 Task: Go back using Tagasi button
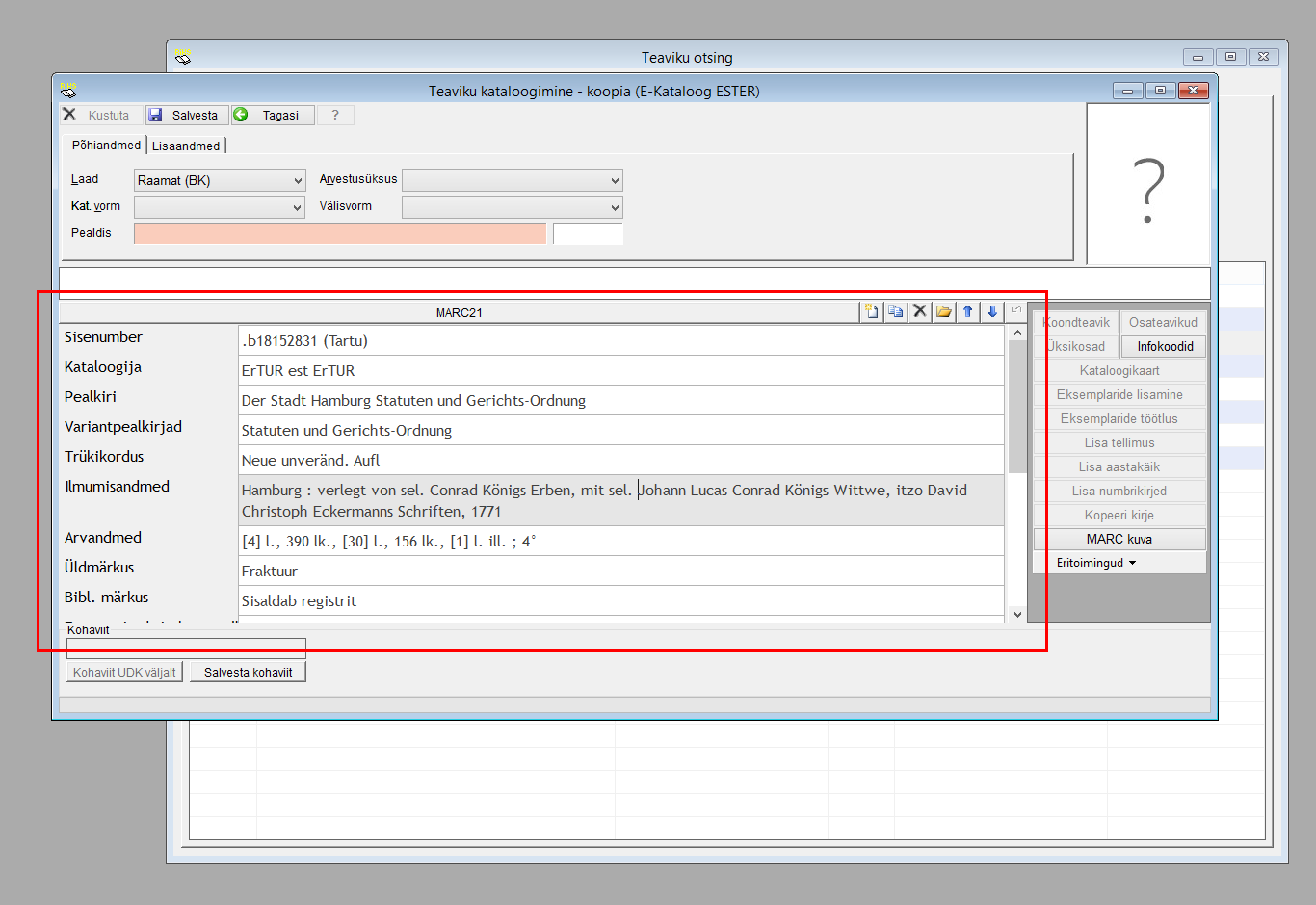[x=273, y=115]
